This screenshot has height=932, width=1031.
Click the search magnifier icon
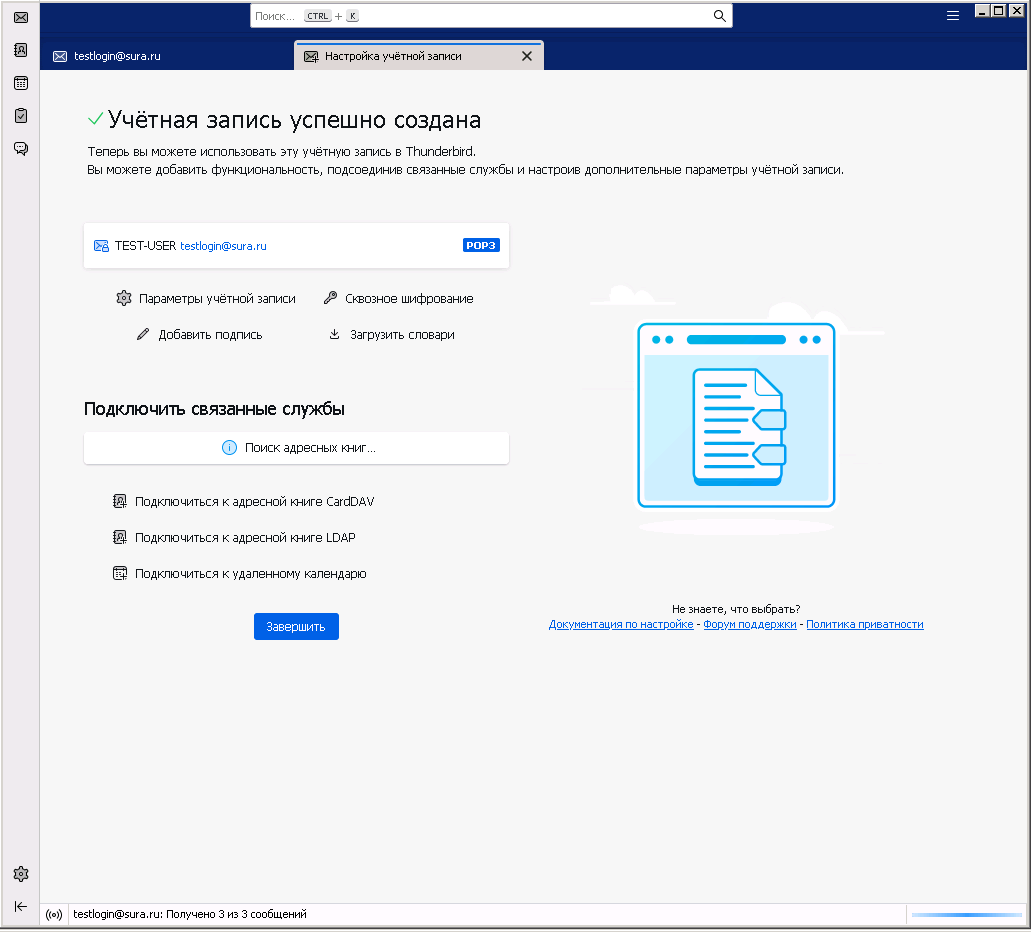tap(719, 16)
